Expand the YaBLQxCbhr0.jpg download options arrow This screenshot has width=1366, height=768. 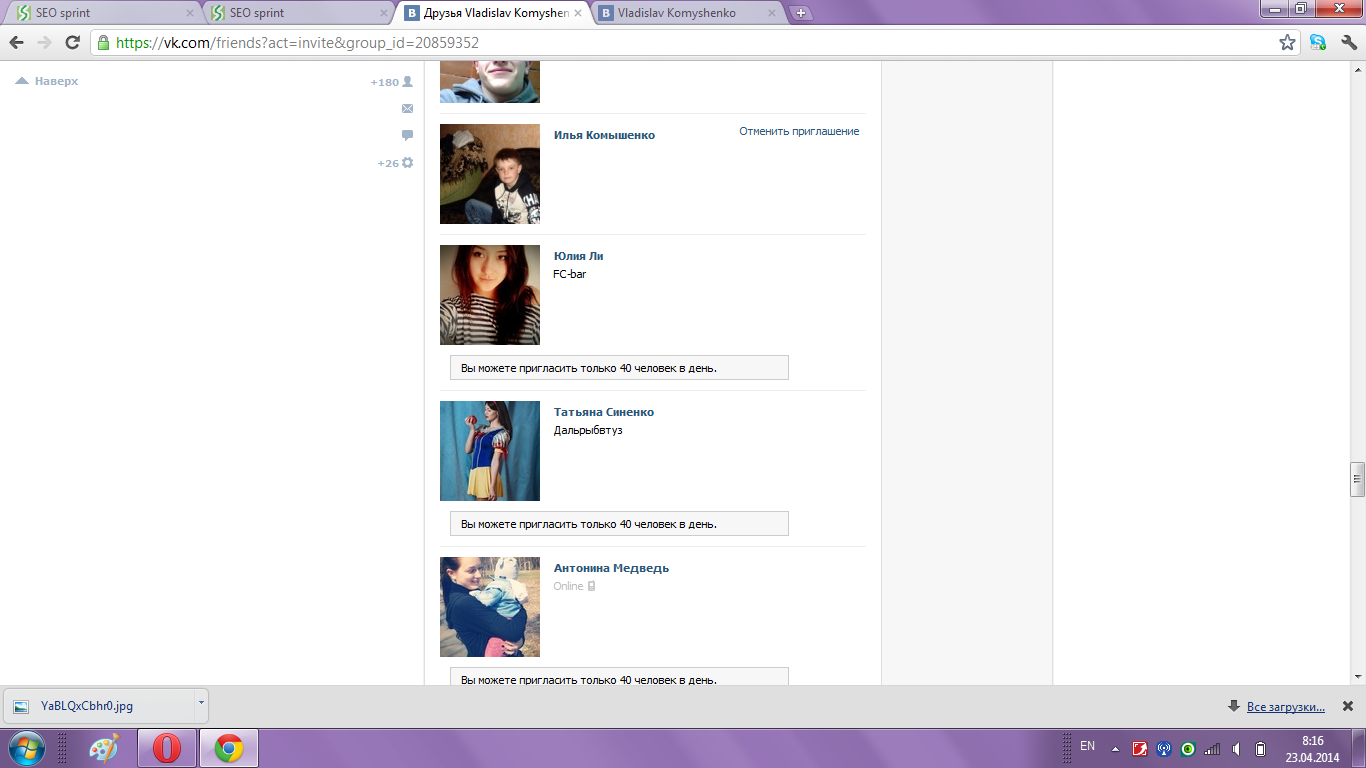pos(201,705)
